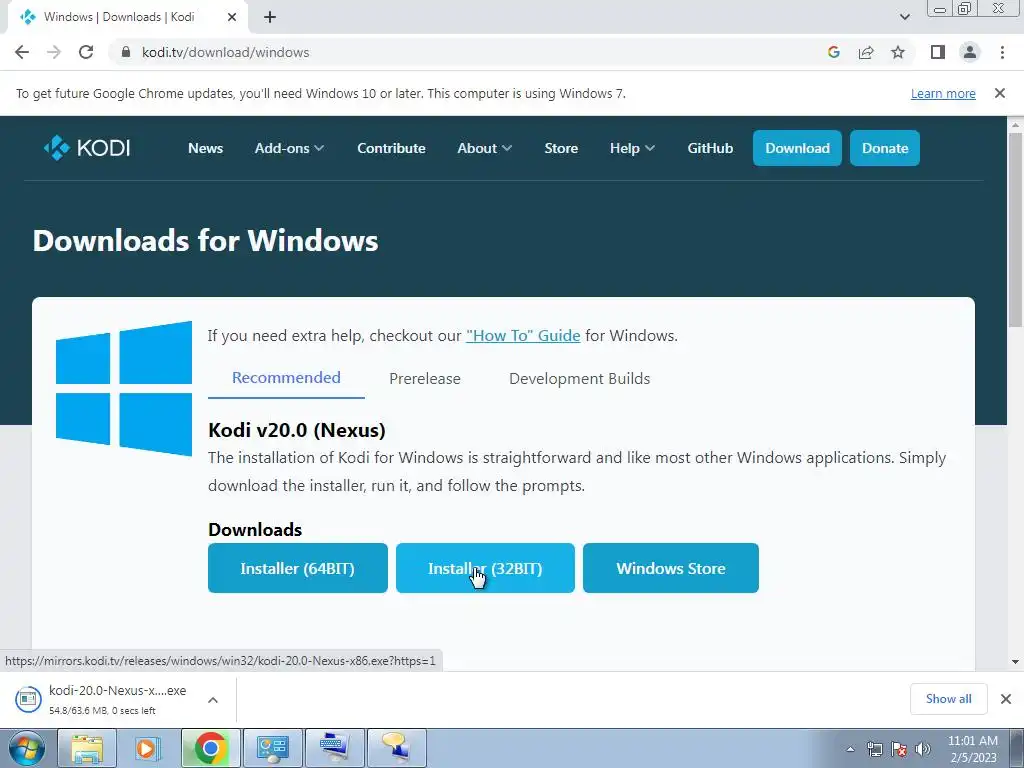Open the GitHub link in the navigation

coord(710,148)
